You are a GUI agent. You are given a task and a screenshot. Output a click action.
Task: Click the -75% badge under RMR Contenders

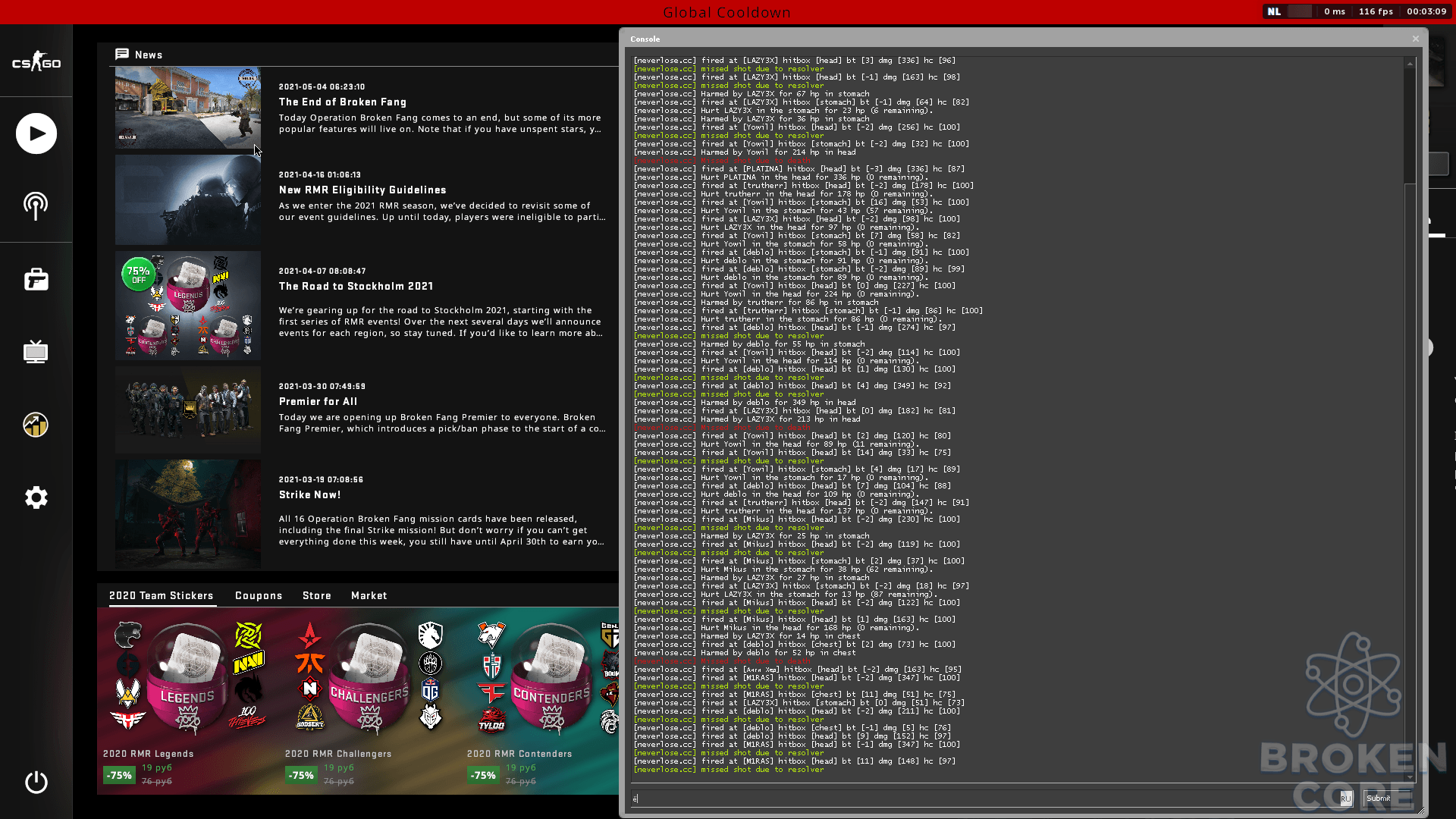click(483, 775)
